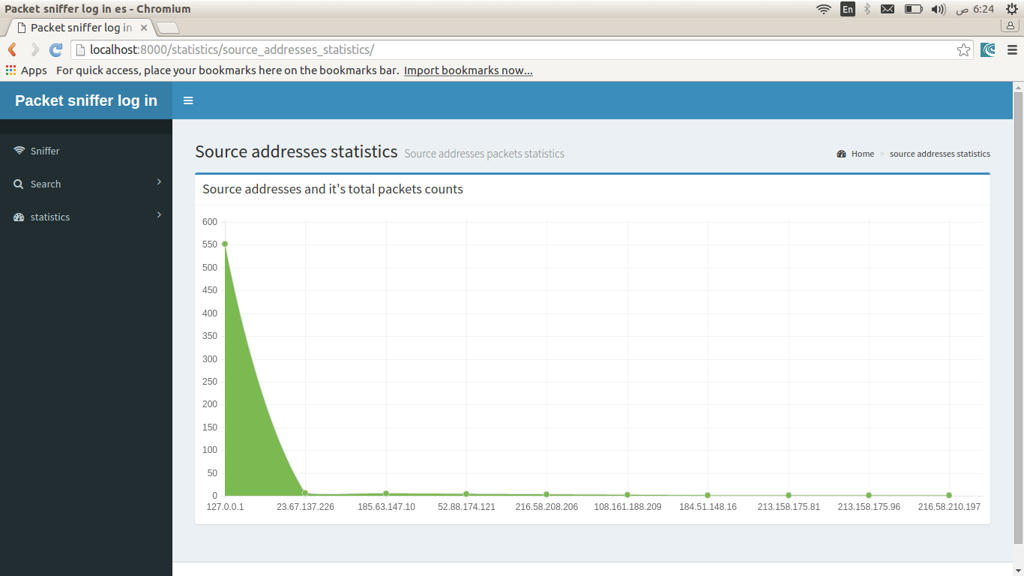Navigate back using the browser arrow
This screenshot has height=576, width=1024.
click(x=12, y=48)
